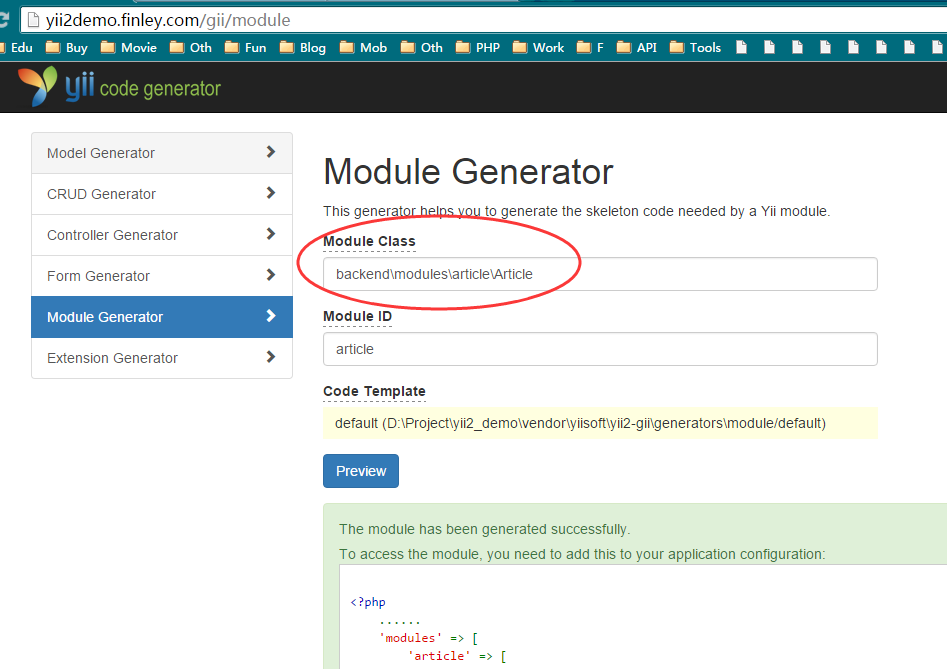Click the chevron beside CRUD Generator
The image size is (947, 669).
point(271,193)
